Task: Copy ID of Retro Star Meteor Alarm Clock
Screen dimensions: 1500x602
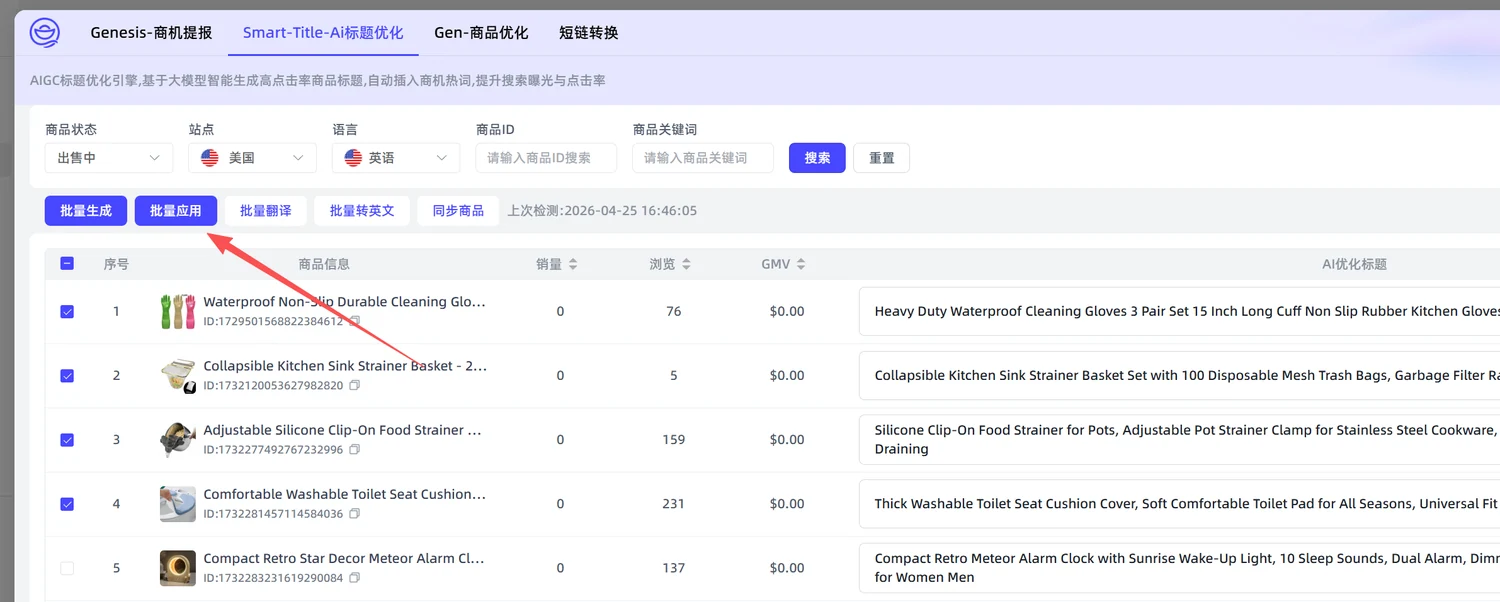Action: click(x=354, y=578)
